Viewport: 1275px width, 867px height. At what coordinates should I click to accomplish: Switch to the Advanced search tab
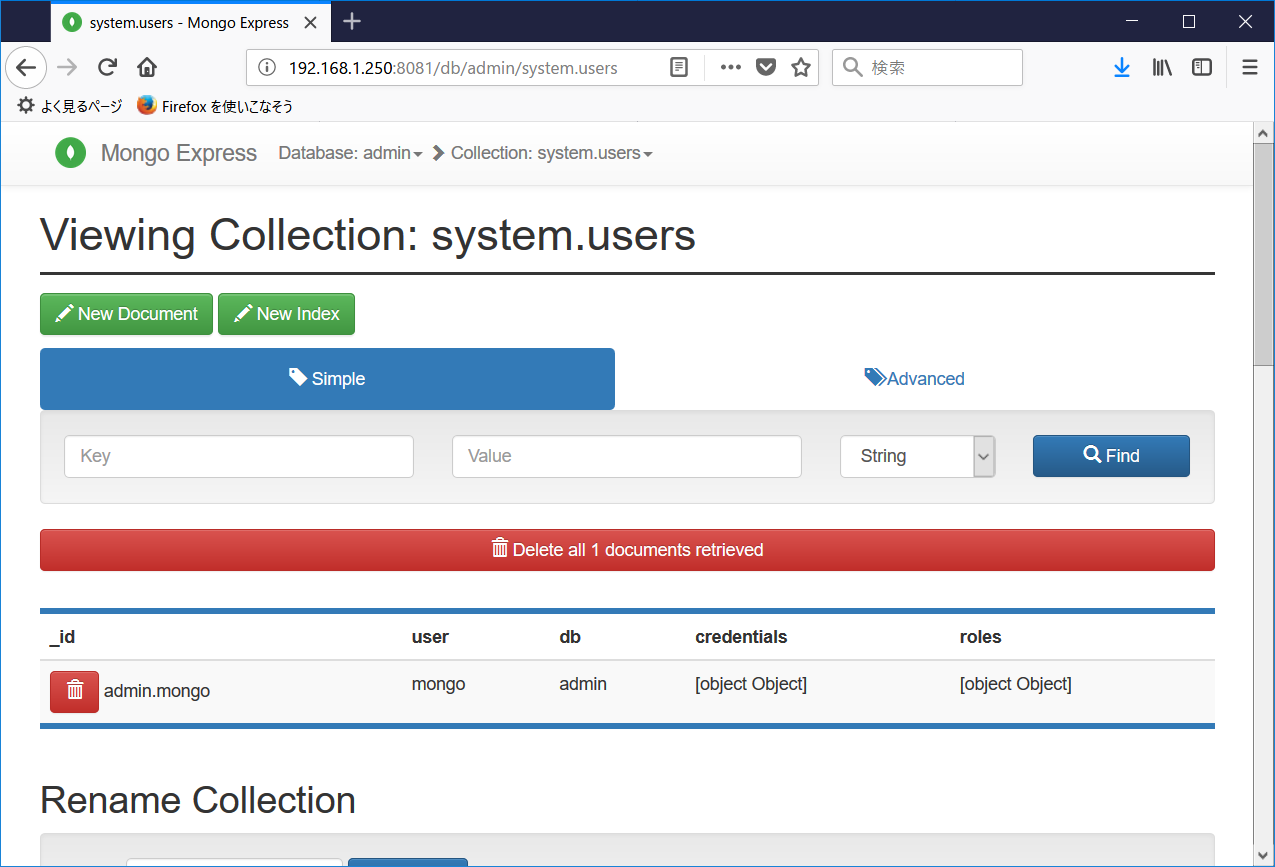pos(913,378)
